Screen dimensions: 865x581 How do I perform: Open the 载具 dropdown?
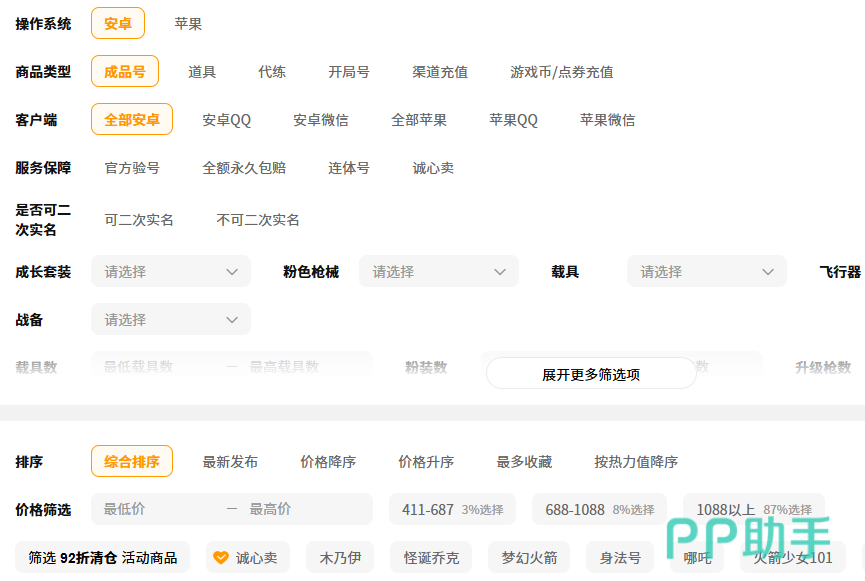coord(707,271)
